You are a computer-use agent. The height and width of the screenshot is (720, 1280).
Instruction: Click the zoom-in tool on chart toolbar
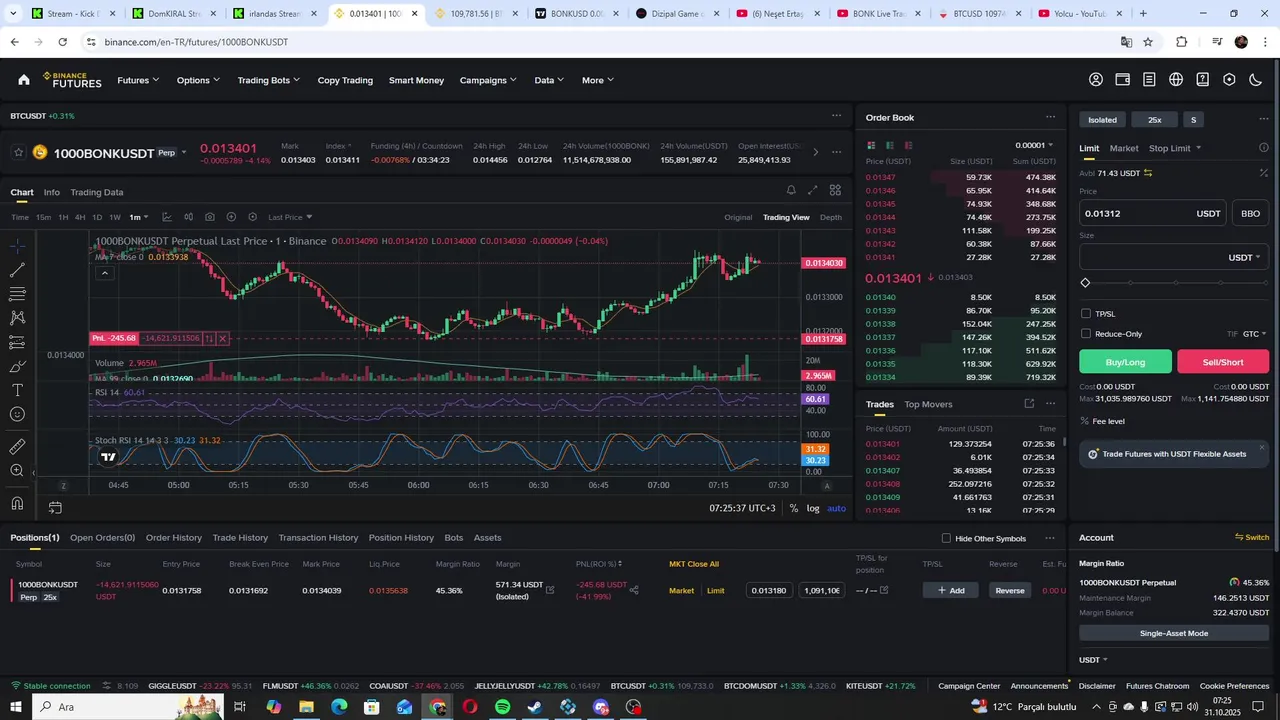pyautogui.click(x=17, y=471)
